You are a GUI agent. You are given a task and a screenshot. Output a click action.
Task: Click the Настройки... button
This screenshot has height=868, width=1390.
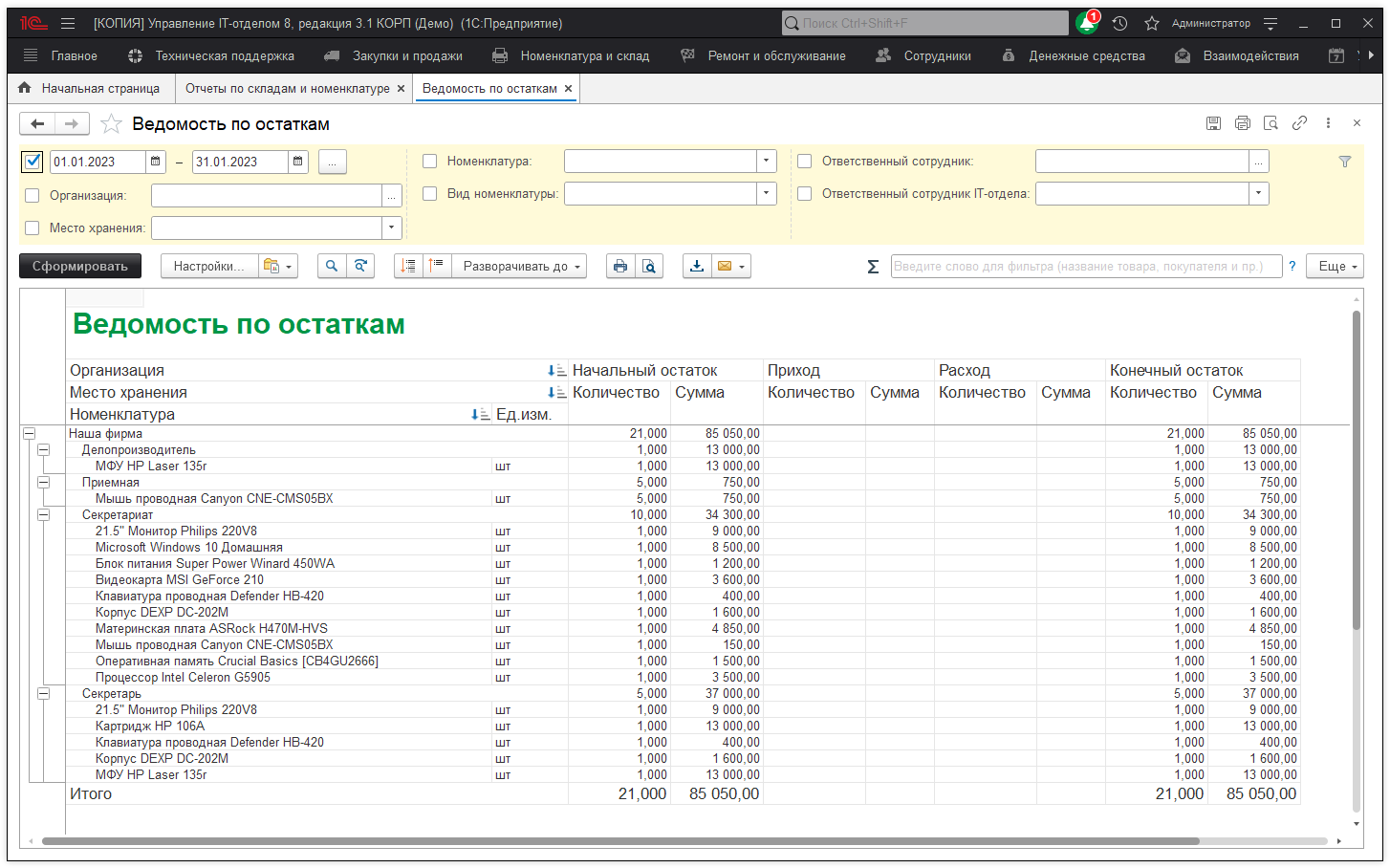pyautogui.click(x=208, y=267)
